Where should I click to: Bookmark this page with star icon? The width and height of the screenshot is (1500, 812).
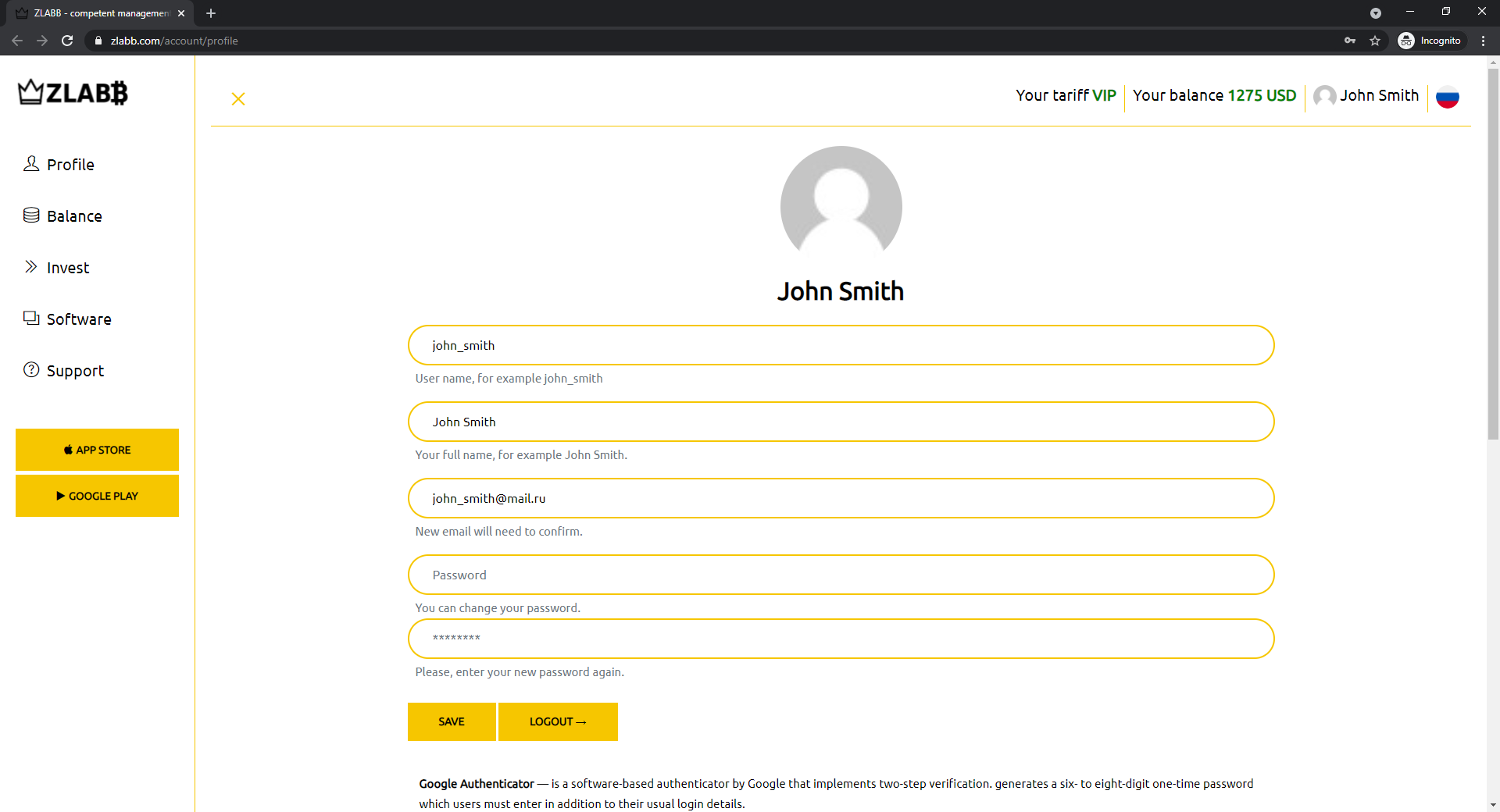coord(1375,41)
